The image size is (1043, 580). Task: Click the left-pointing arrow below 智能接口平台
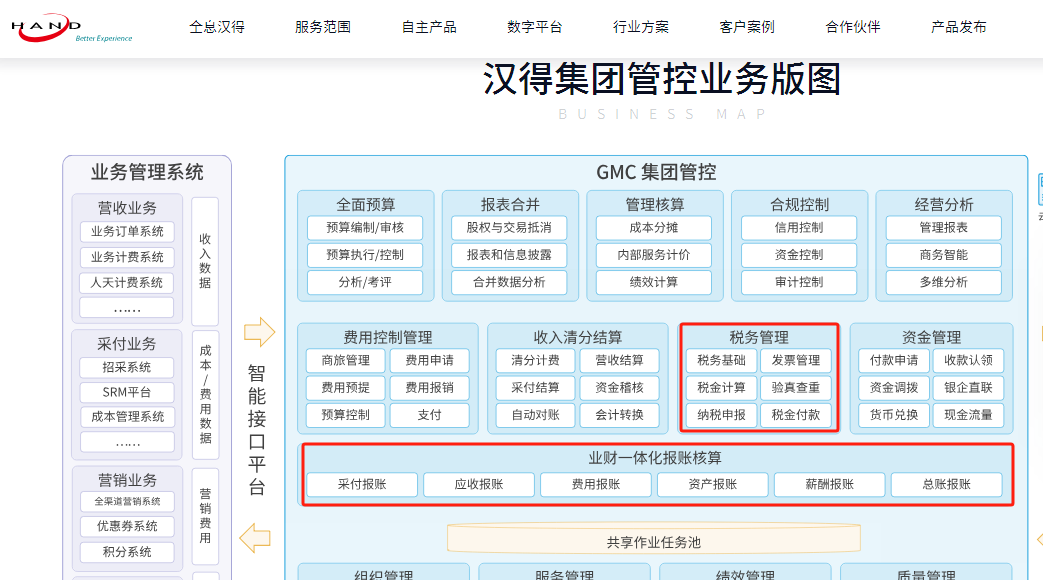(x=255, y=538)
